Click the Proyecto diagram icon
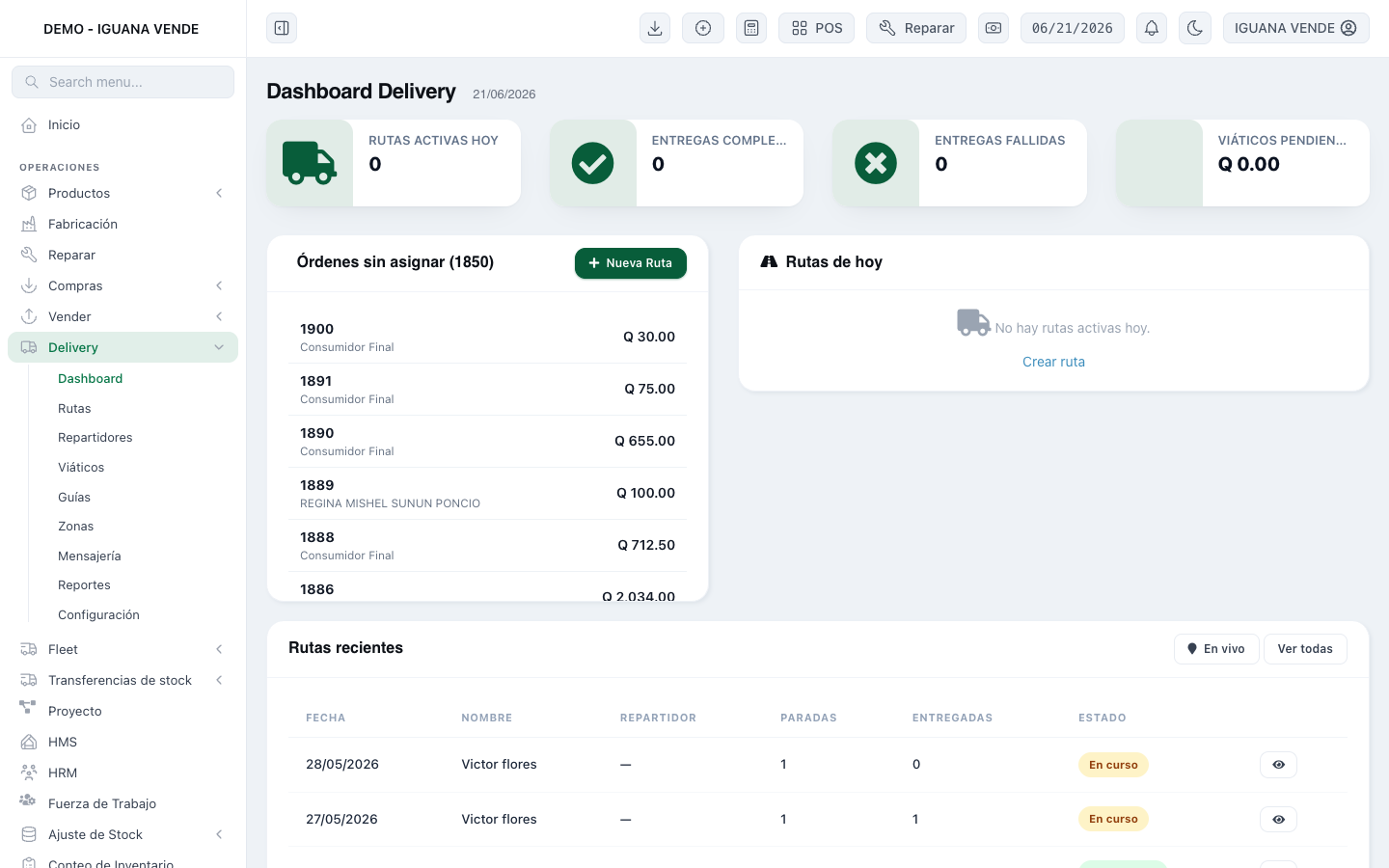Screen dimensions: 1389x868 pyautogui.click(x=28, y=708)
